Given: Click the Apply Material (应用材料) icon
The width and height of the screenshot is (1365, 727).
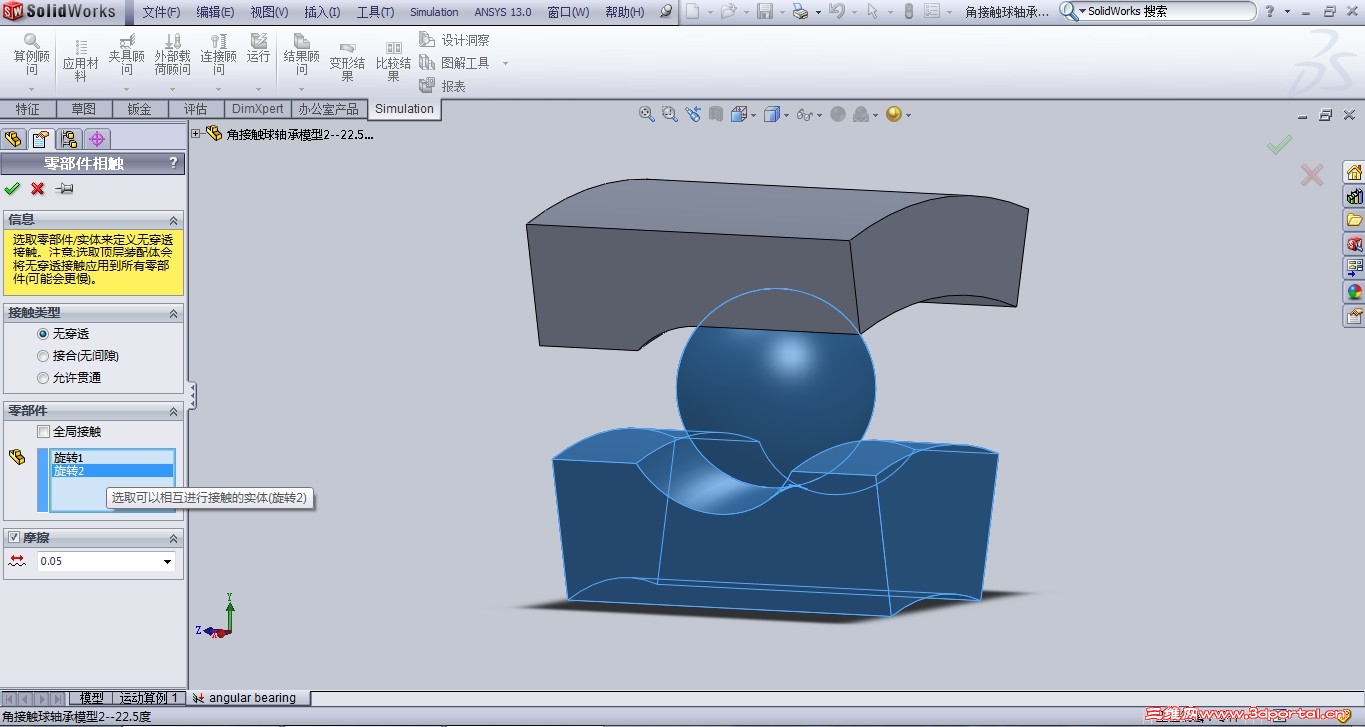Looking at the screenshot, I should 81,60.
